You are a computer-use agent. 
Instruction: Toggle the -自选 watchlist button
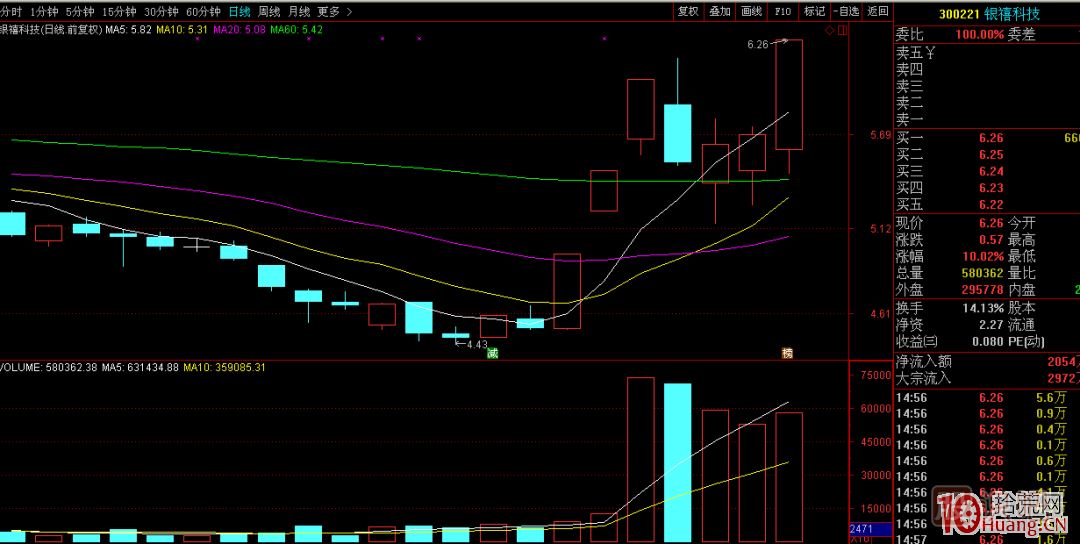846,12
